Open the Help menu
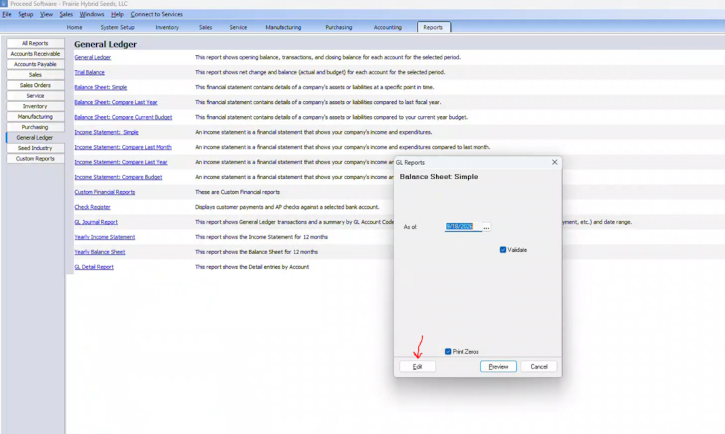 coord(117,14)
